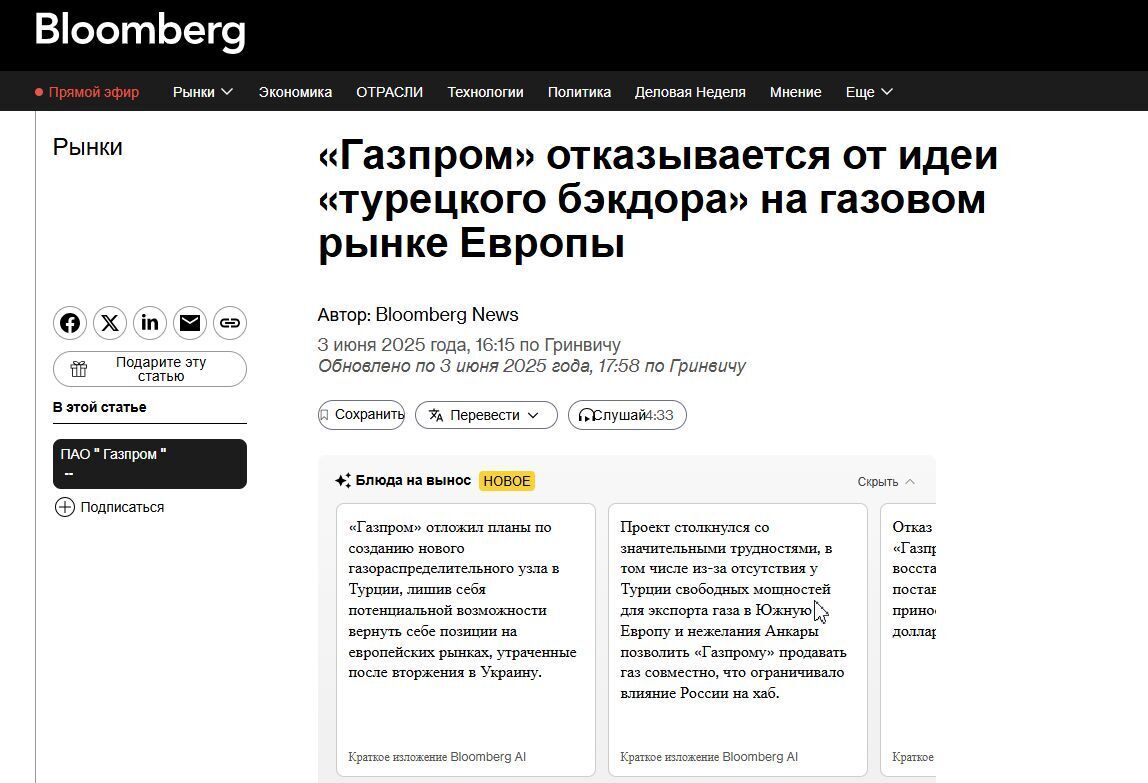Click the sparkle icon beside Блюда на вынос
Viewport: 1148px width, 783px height.
tap(343, 480)
